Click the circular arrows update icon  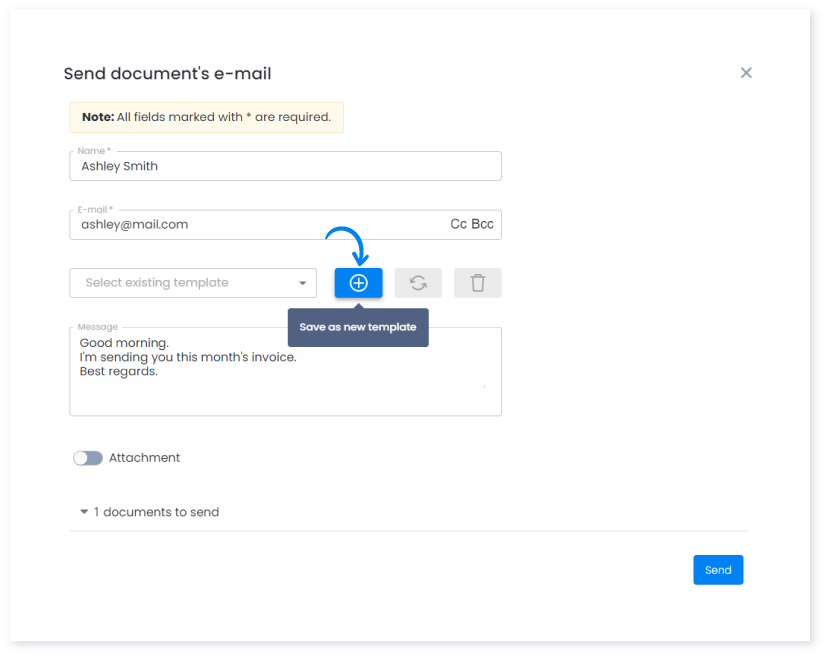pos(417,283)
